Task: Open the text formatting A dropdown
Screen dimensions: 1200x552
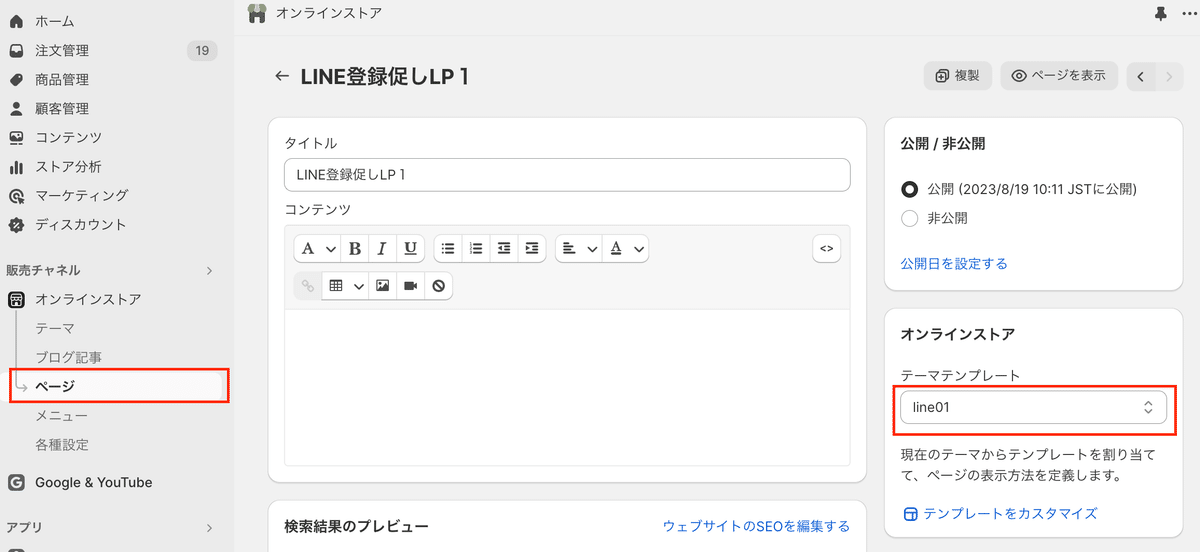Action: click(317, 248)
